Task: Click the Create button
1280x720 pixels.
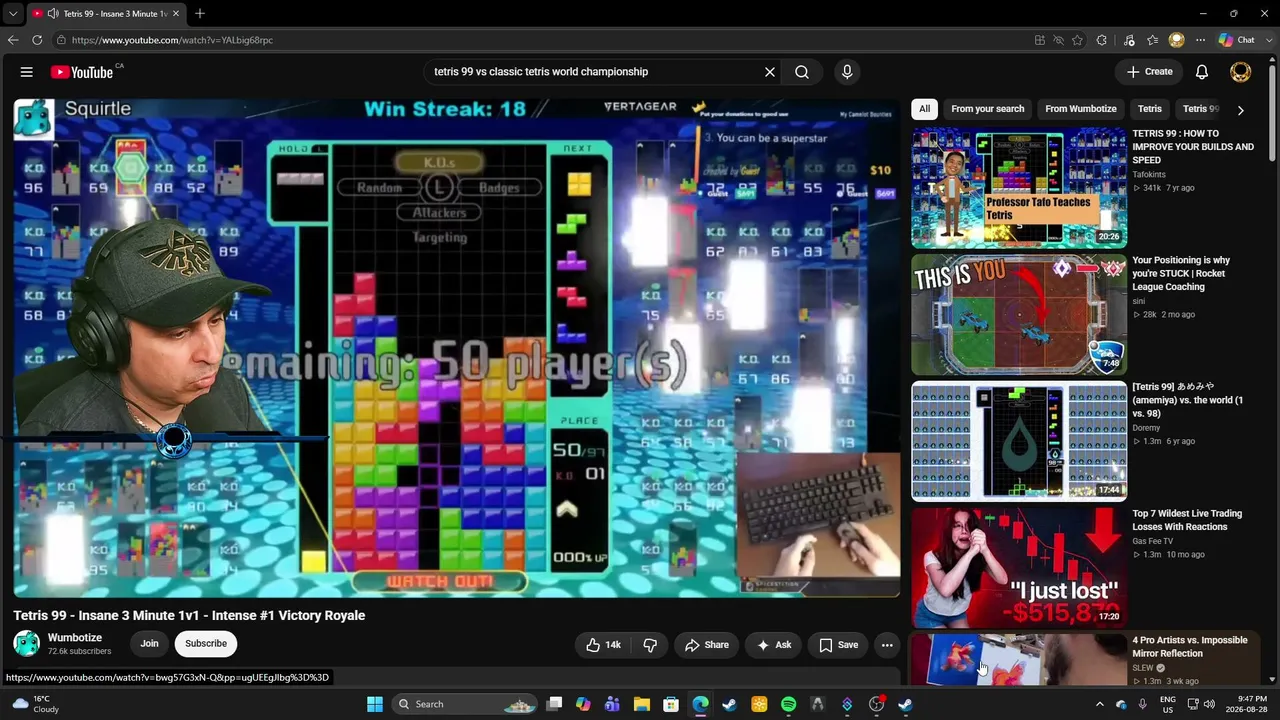Action: pyautogui.click(x=1150, y=72)
